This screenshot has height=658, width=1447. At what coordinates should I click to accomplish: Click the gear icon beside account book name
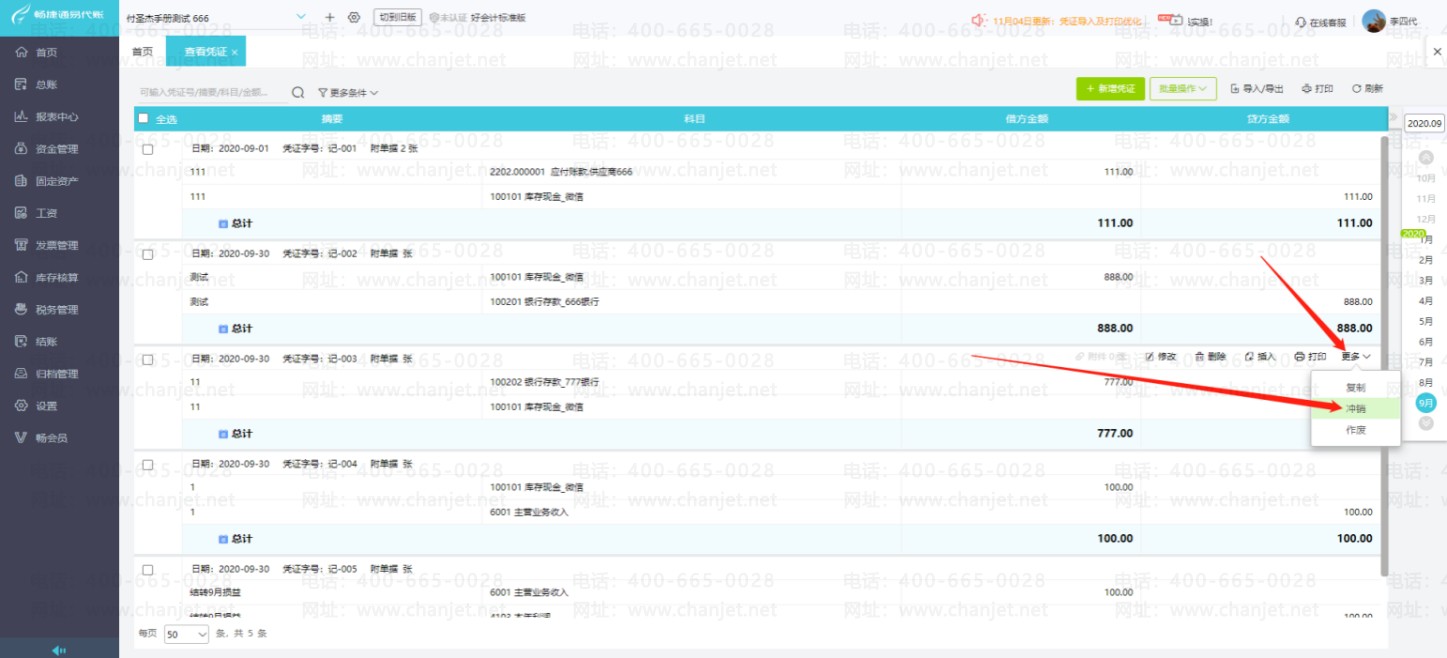354,18
